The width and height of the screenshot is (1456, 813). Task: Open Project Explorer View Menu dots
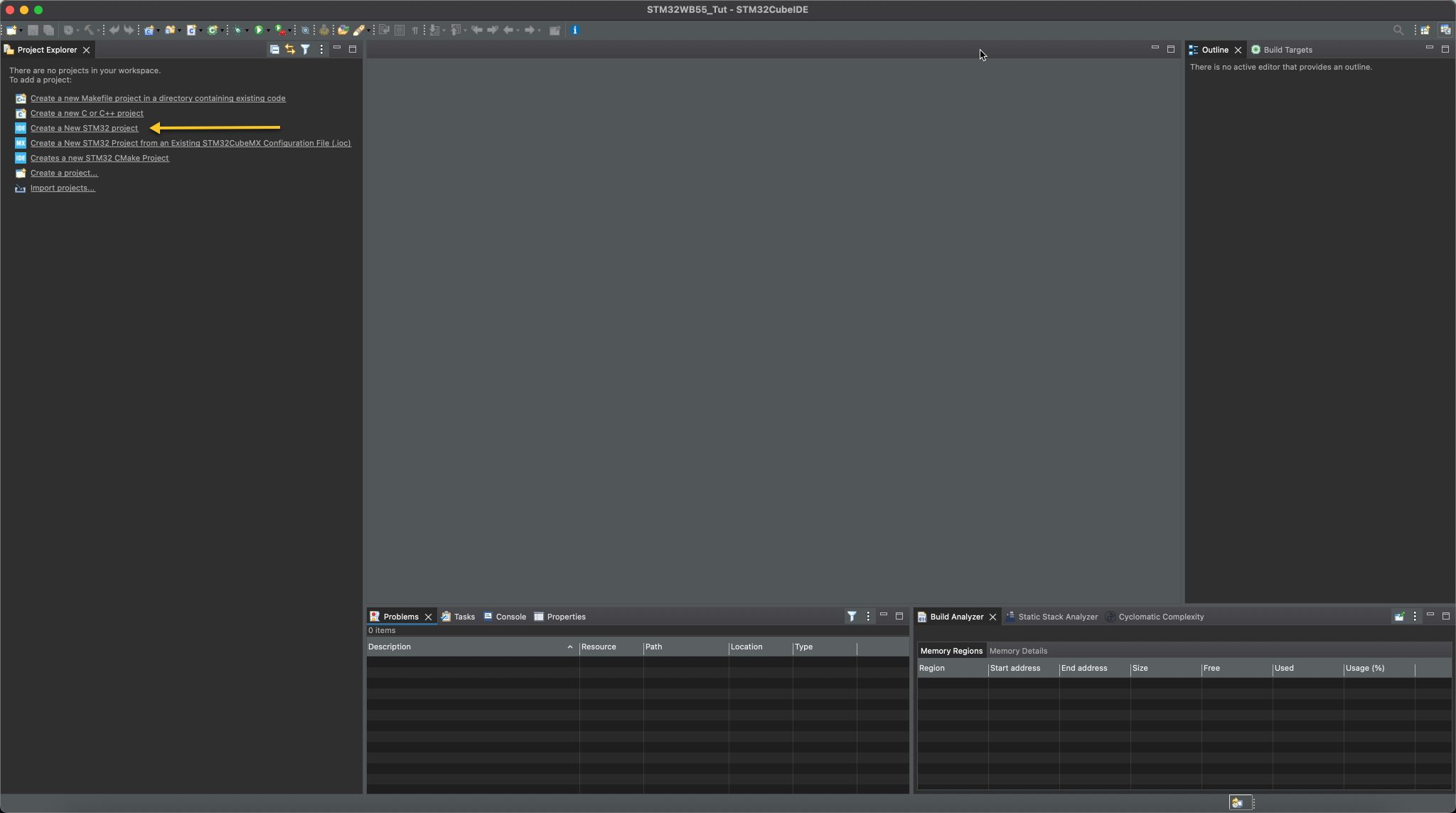(321, 49)
